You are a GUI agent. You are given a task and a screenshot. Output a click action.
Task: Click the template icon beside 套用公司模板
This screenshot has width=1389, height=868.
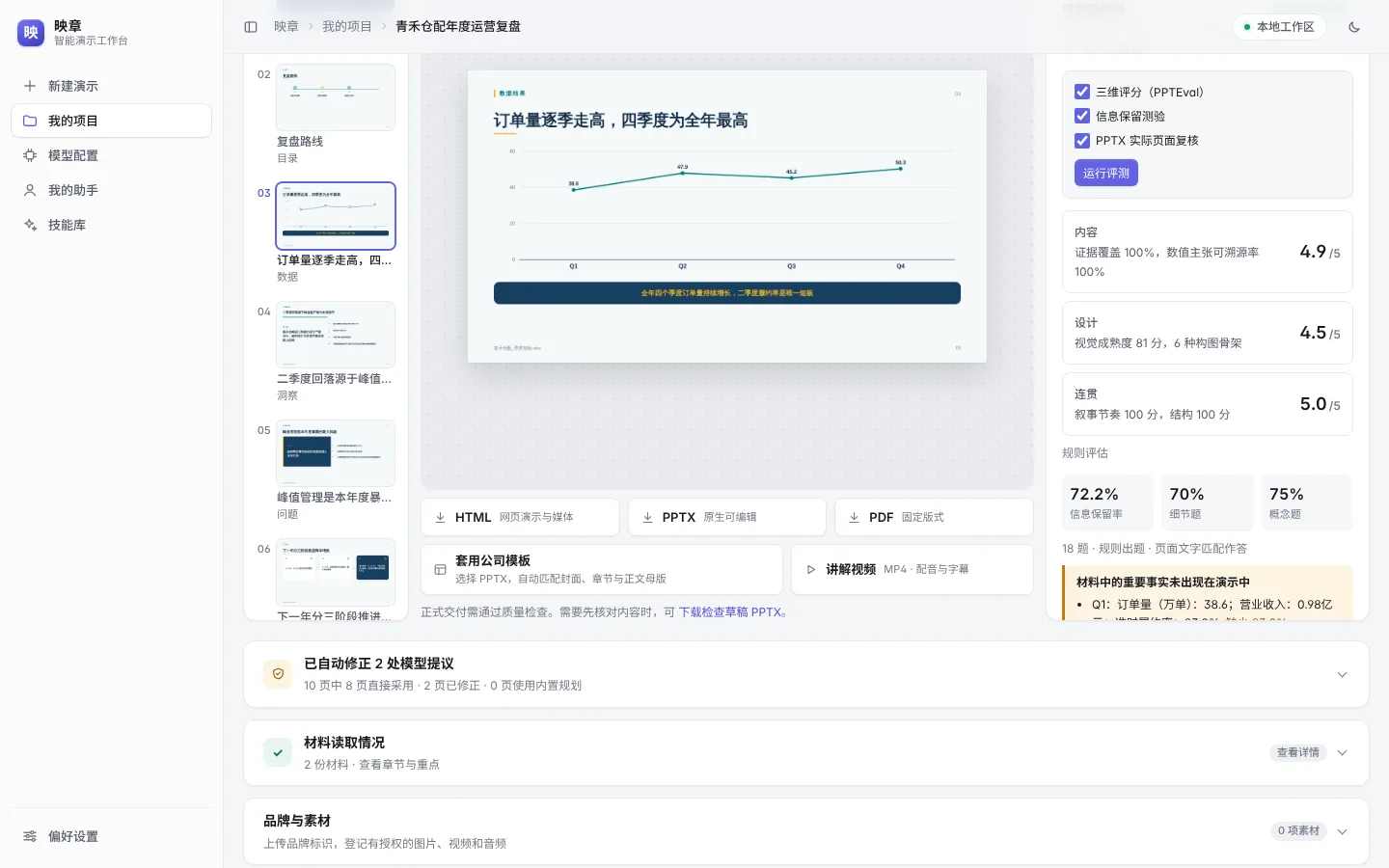440,569
